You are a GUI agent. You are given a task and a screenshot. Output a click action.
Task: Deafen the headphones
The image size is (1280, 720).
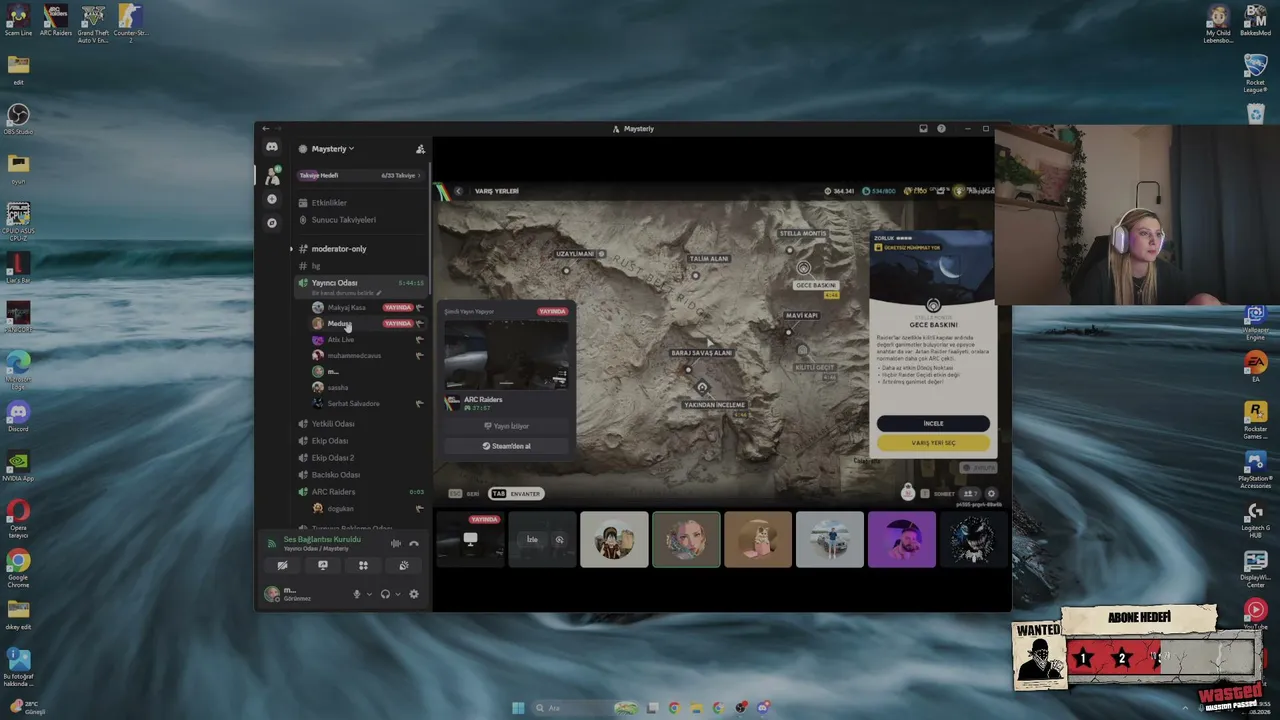(385, 594)
